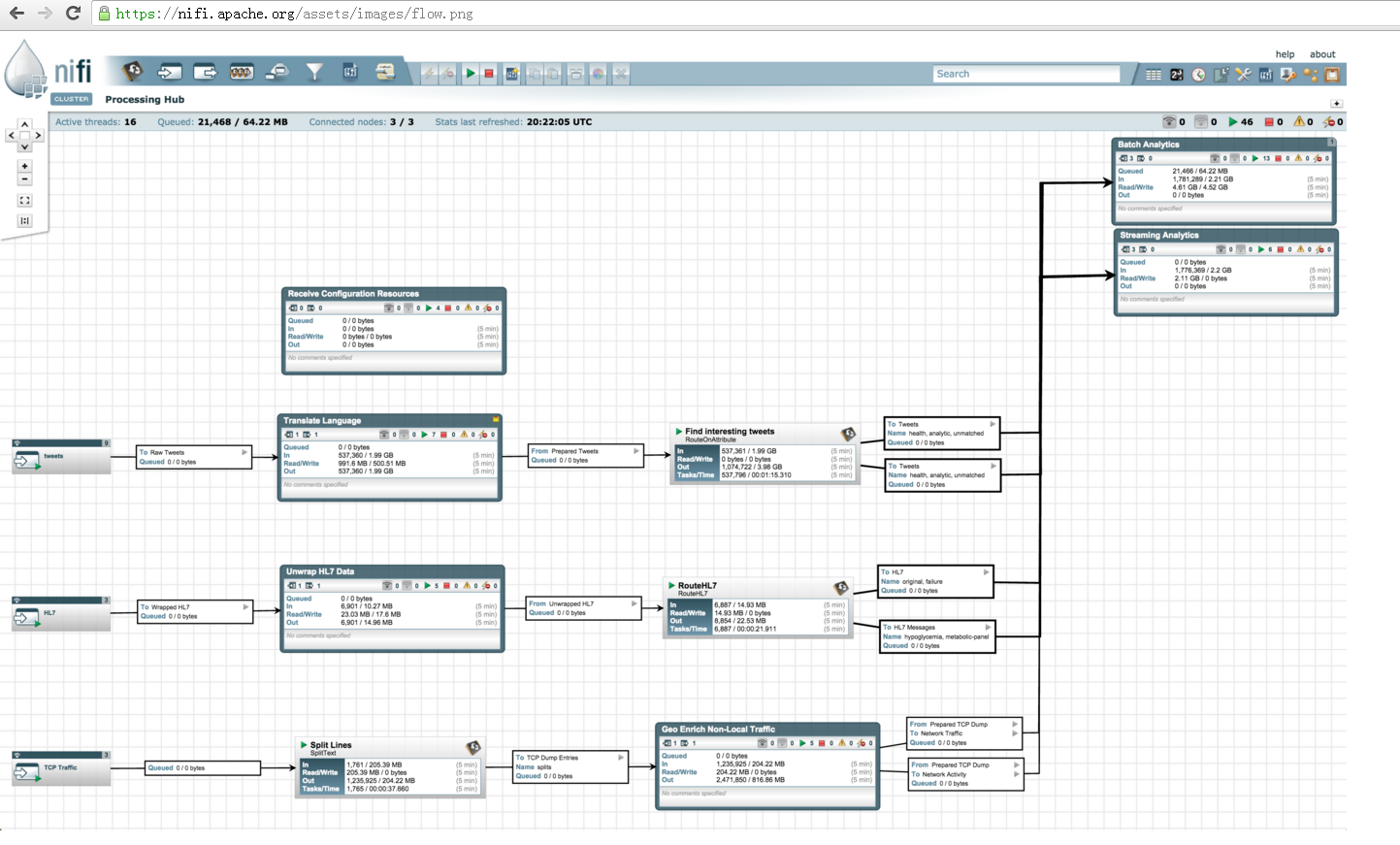Open the Bulletin Board icon
The width and height of the screenshot is (1400, 845).
(x=1333, y=75)
